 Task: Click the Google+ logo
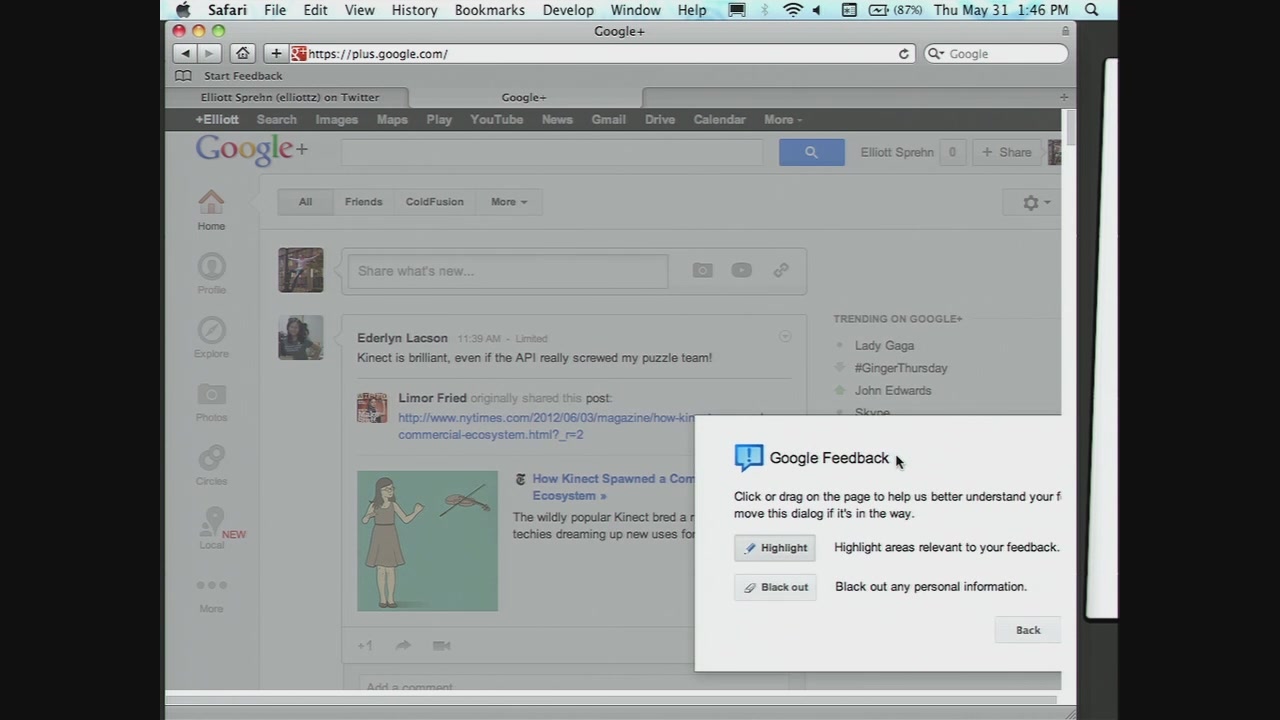251,150
